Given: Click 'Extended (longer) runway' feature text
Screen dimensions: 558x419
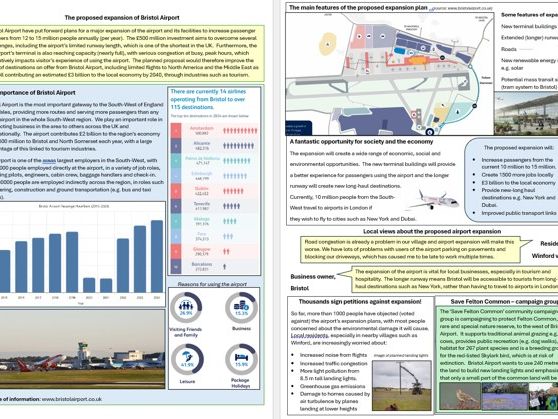Looking at the screenshot, I should [x=529, y=37].
